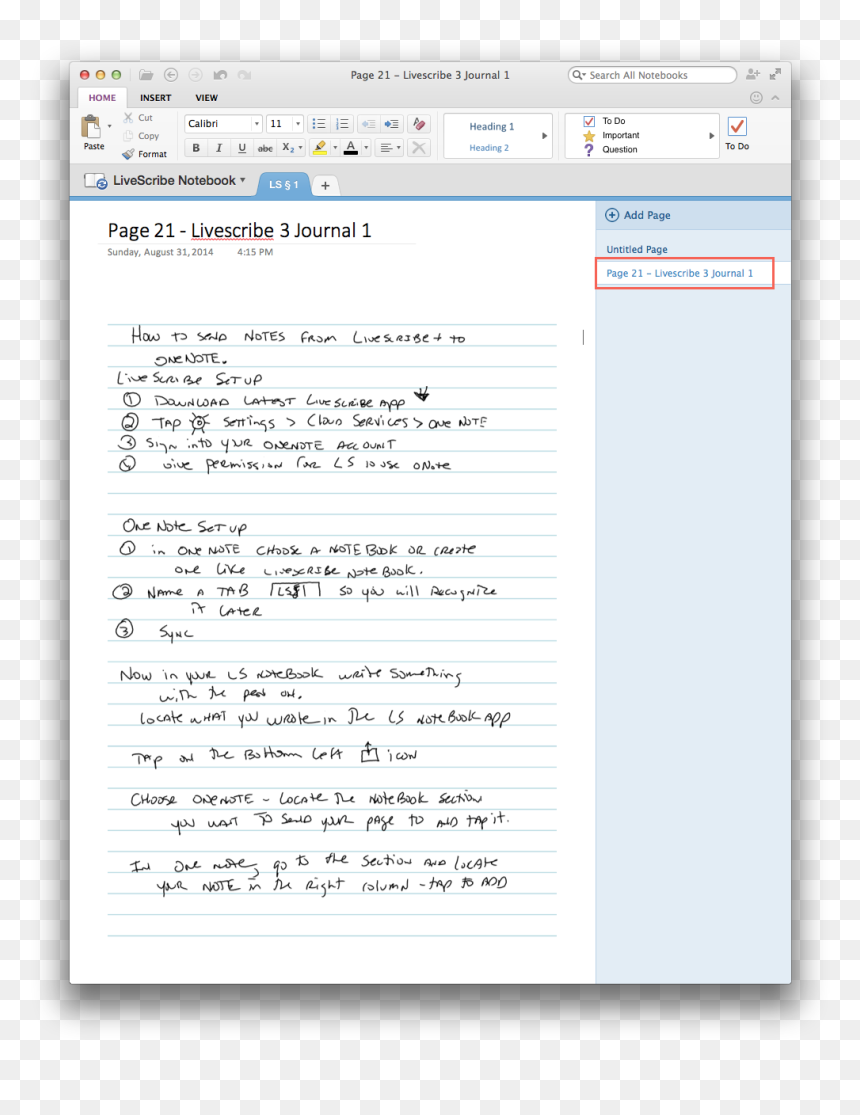Image resolution: width=860 pixels, height=1115 pixels.
Task: Apply the Question tag
Action: (610, 149)
